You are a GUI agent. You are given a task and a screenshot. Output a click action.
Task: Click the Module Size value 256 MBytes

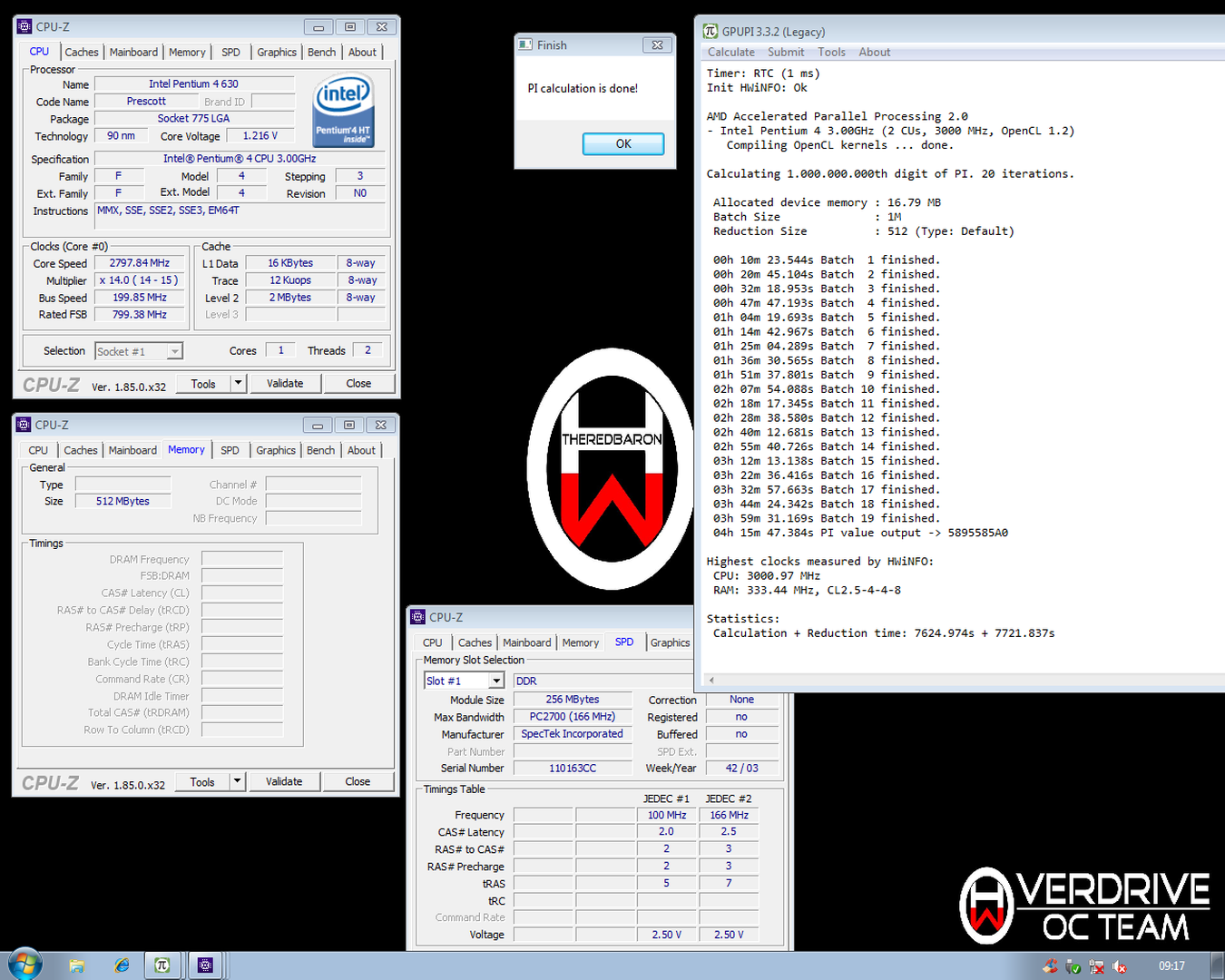573,700
